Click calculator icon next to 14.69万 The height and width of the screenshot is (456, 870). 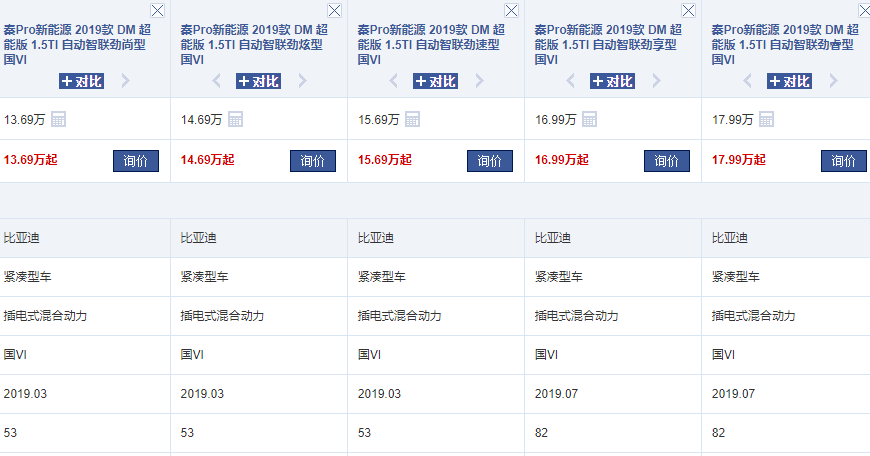click(x=236, y=120)
